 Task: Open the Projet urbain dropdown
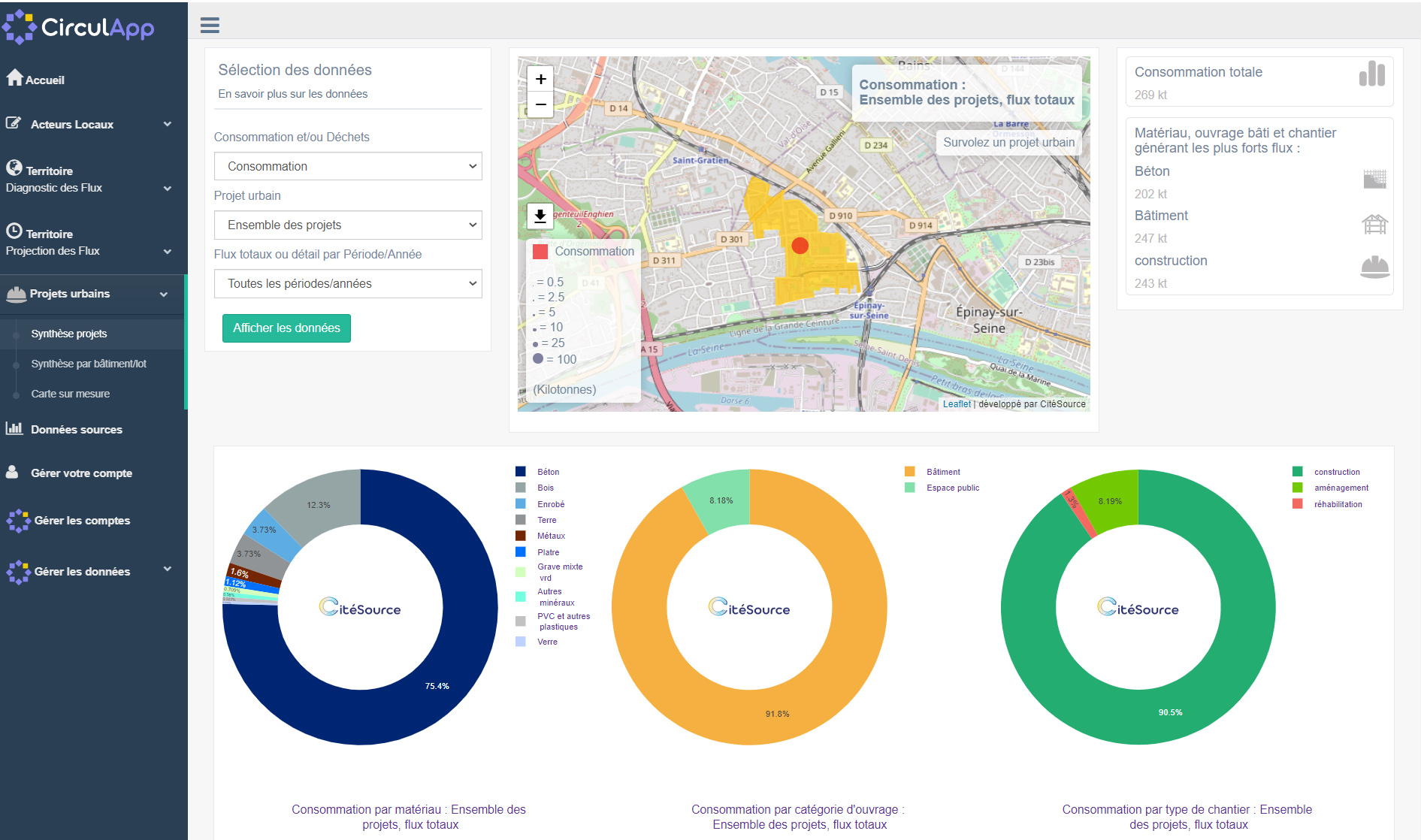(x=348, y=225)
